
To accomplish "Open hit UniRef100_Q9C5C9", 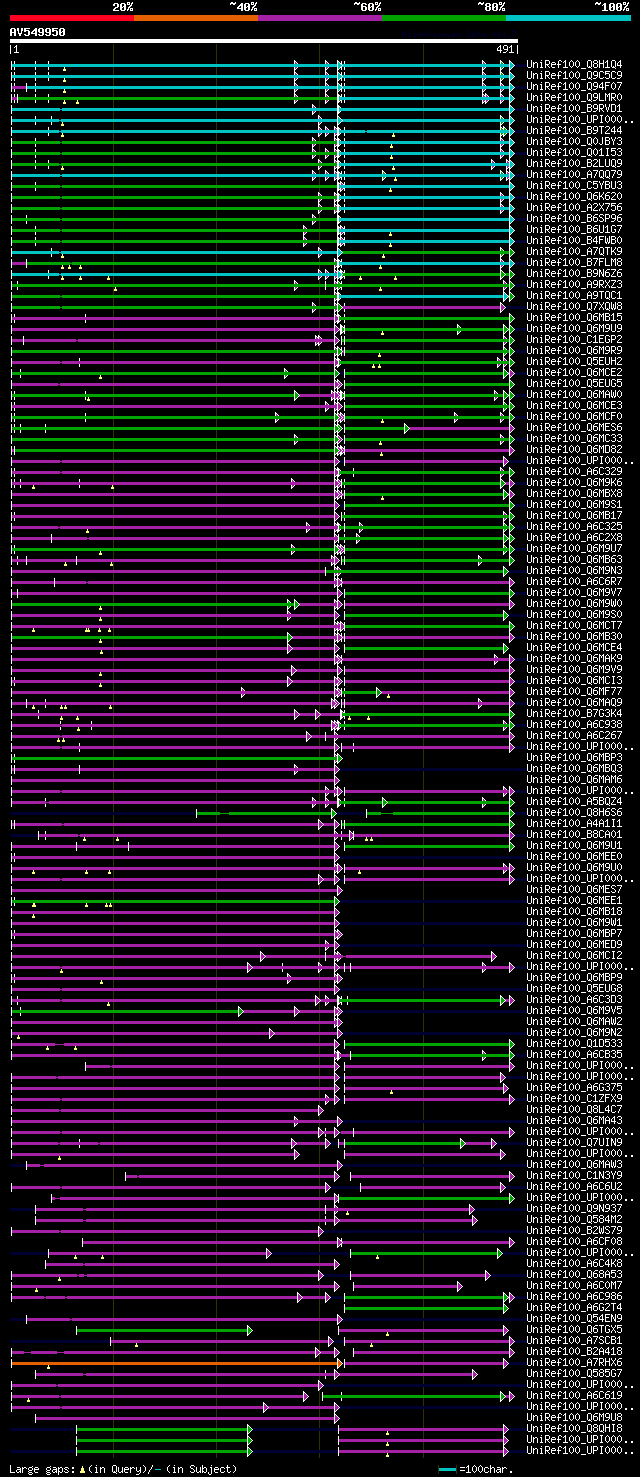I will (x=574, y=75).
